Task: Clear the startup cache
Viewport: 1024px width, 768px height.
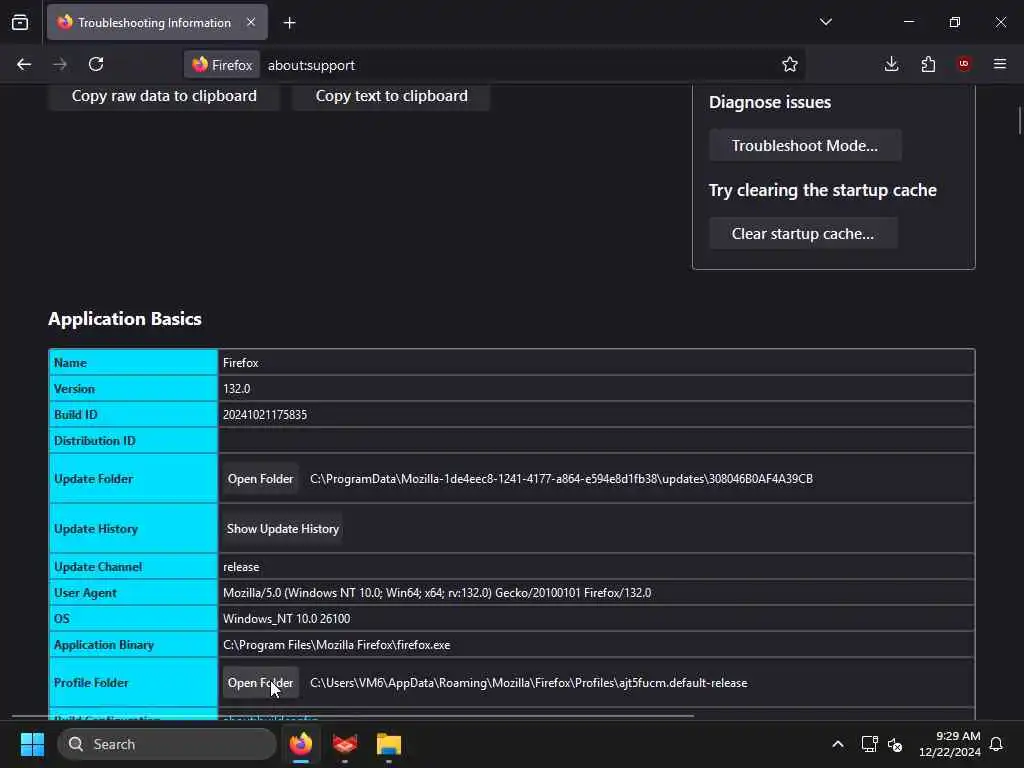Action: point(803,233)
